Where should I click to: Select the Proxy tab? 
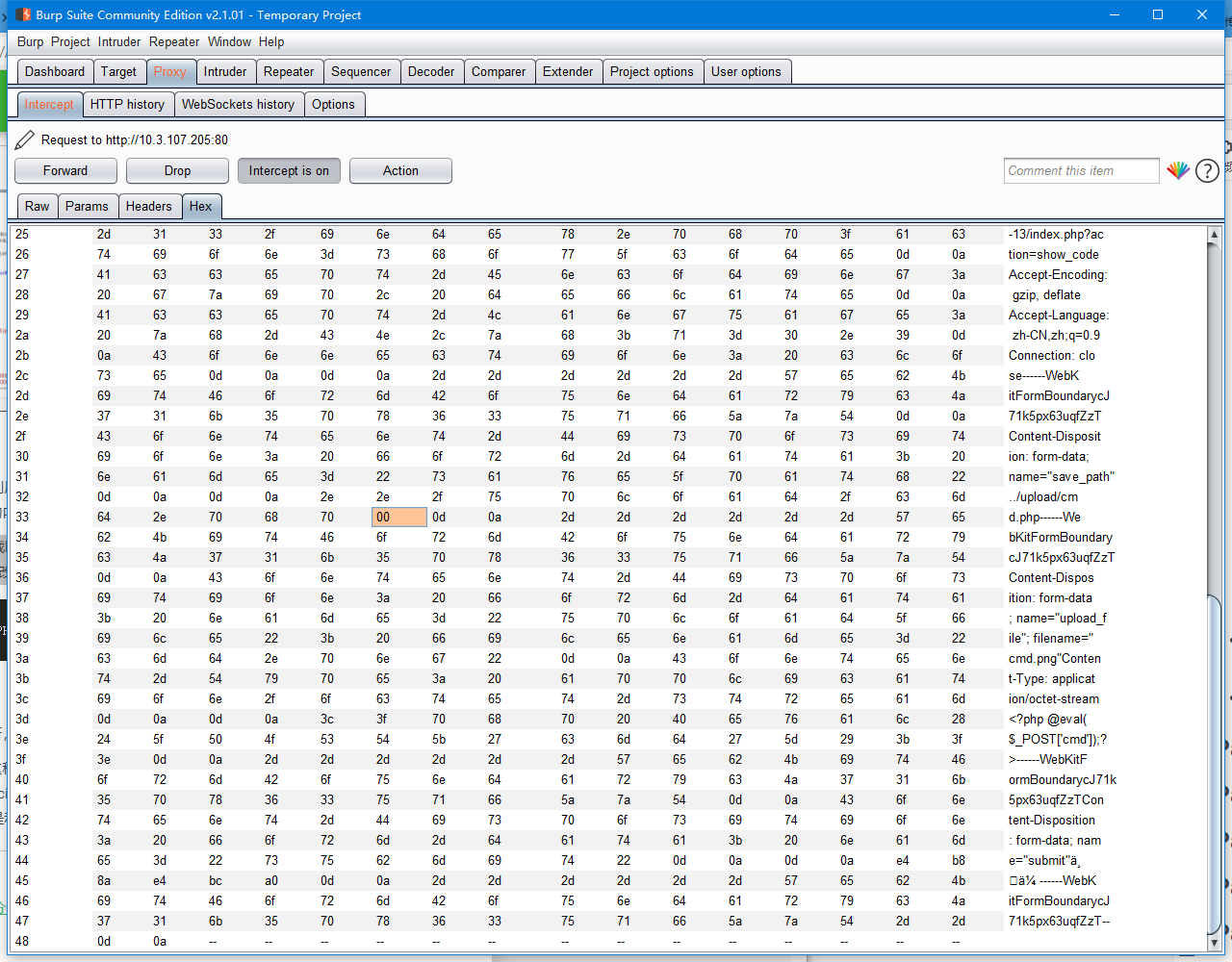coord(170,71)
